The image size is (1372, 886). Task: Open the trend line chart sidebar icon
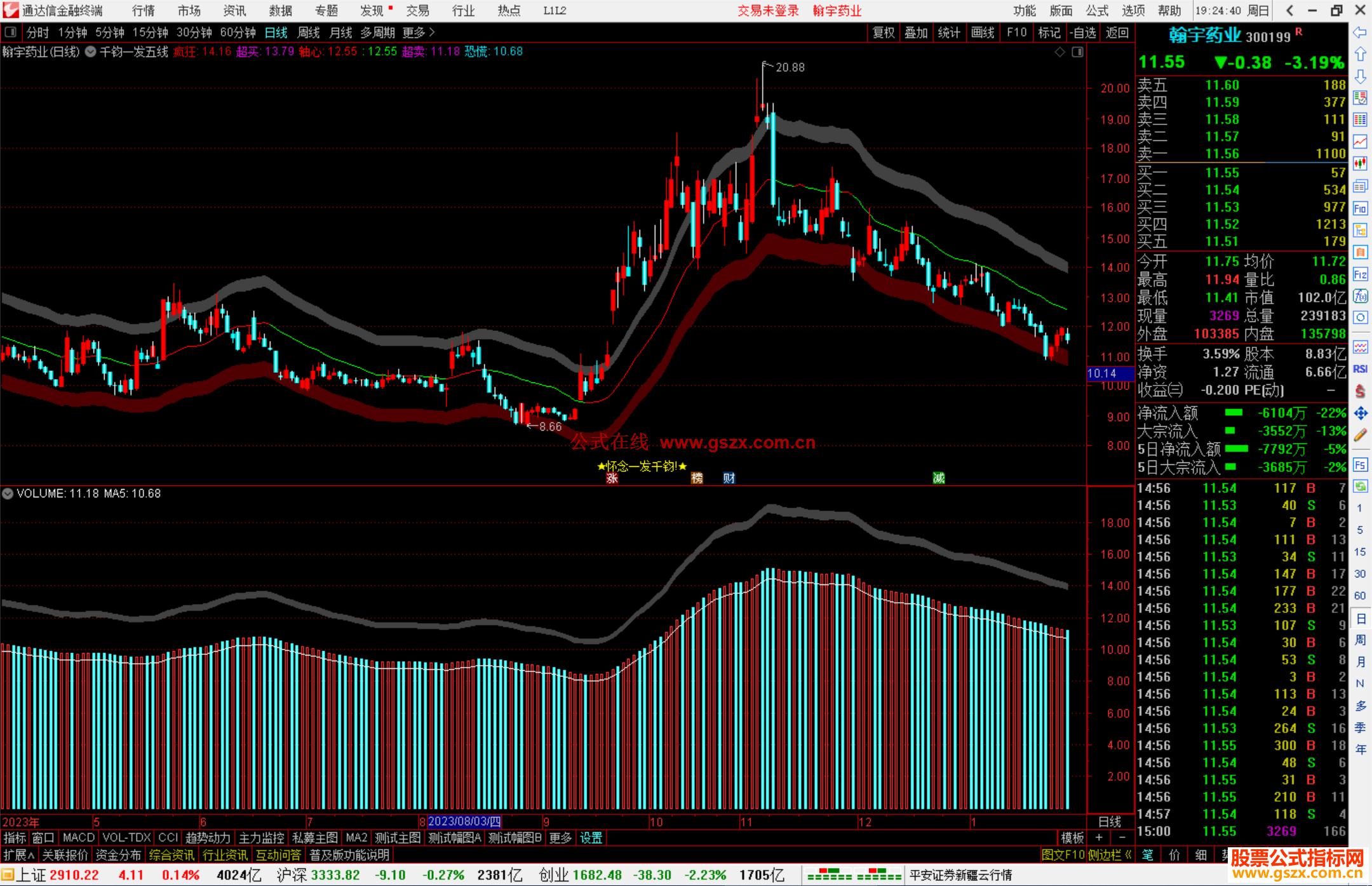coord(1360,142)
